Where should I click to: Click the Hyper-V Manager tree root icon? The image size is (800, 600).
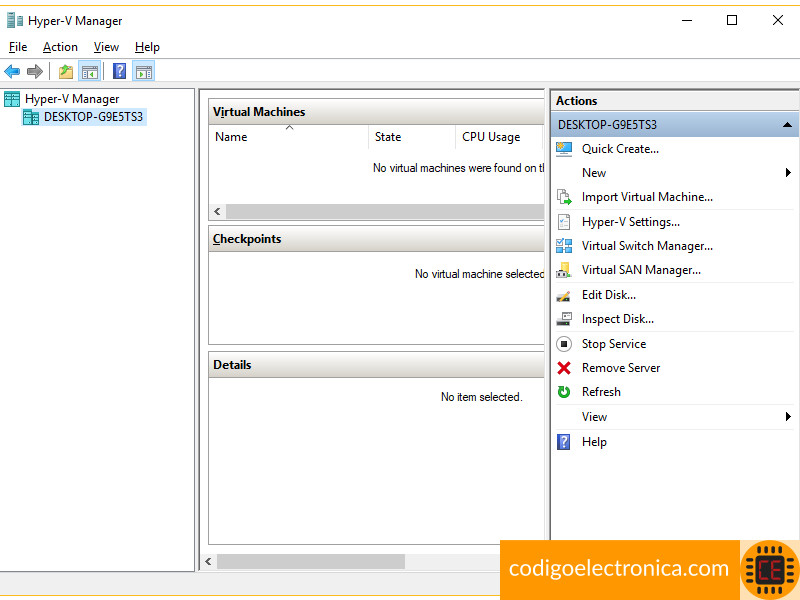coord(12,99)
